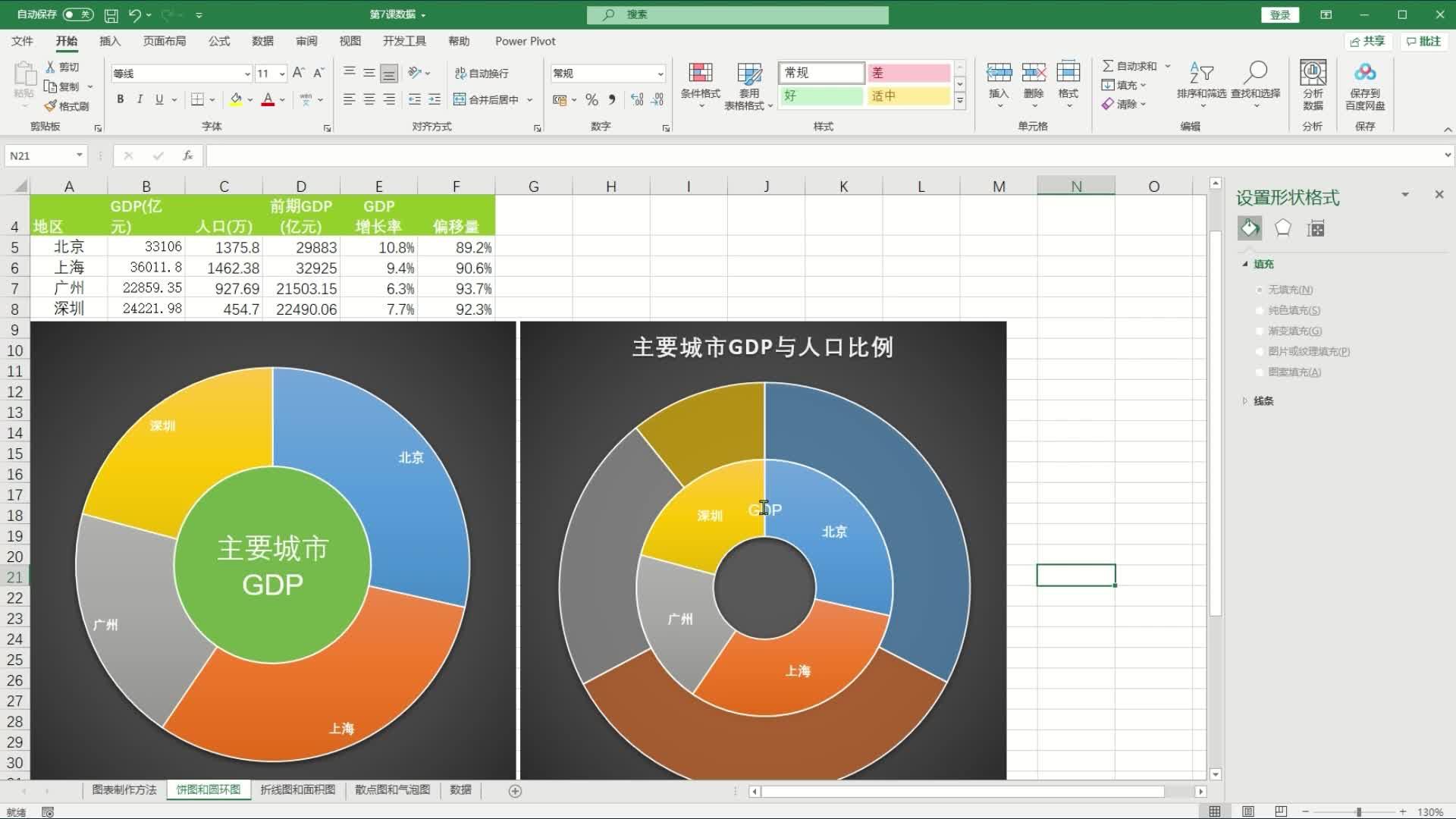Open the font name dropdown (等线)
Image resolution: width=1456 pixels, height=819 pixels.
247,74
